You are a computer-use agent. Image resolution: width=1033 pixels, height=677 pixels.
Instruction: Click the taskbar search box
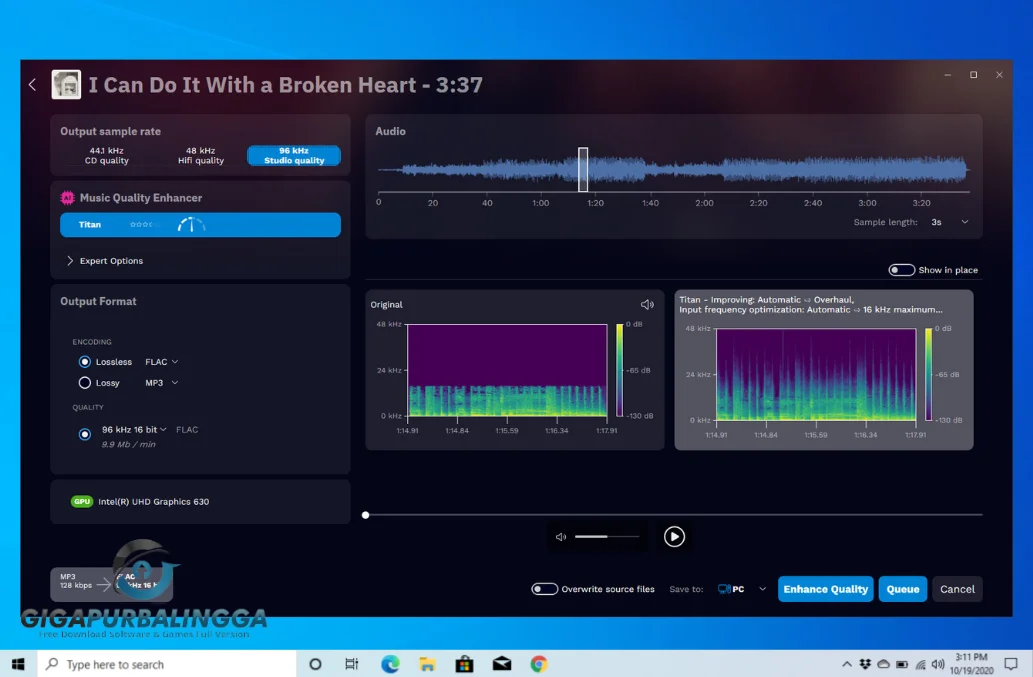point(167,664)
